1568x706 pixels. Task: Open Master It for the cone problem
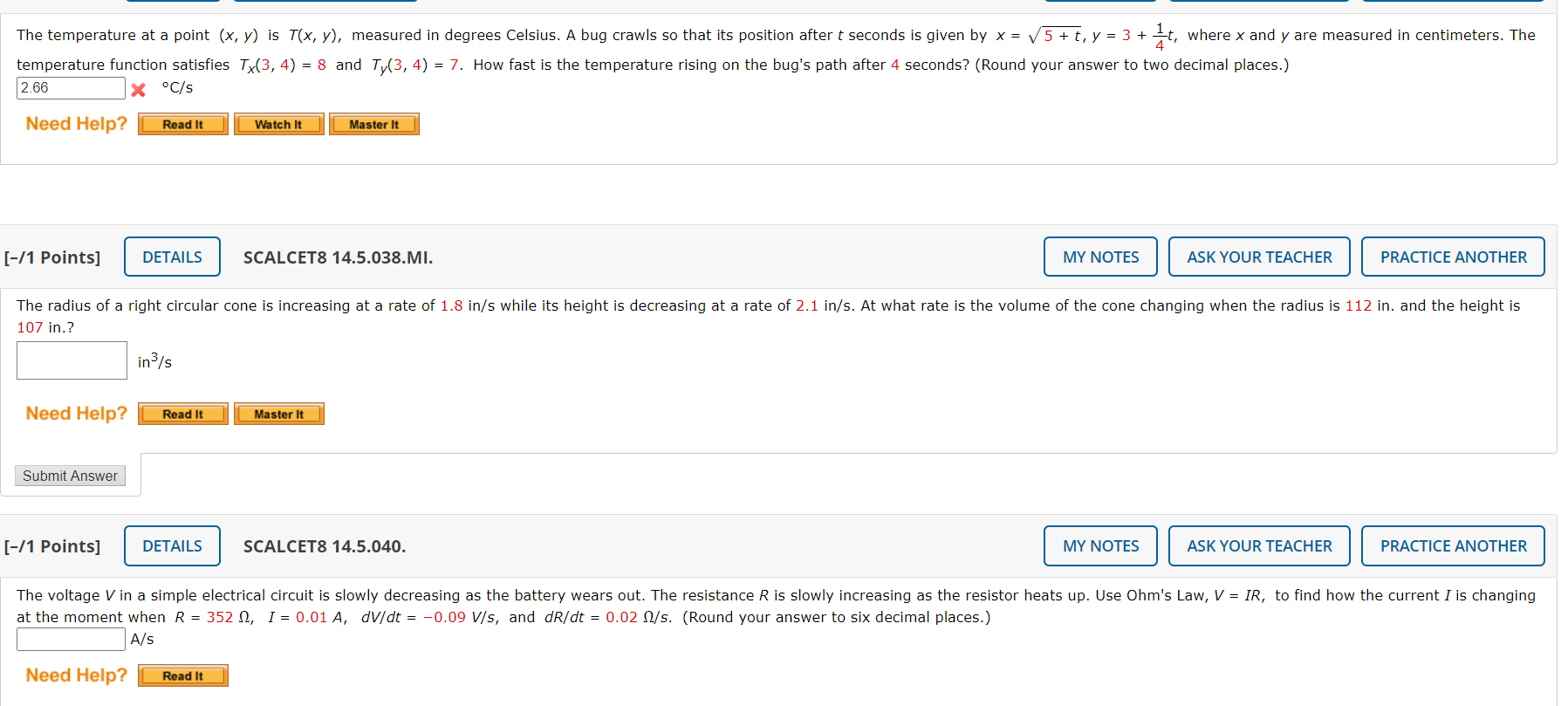[278, 414]
